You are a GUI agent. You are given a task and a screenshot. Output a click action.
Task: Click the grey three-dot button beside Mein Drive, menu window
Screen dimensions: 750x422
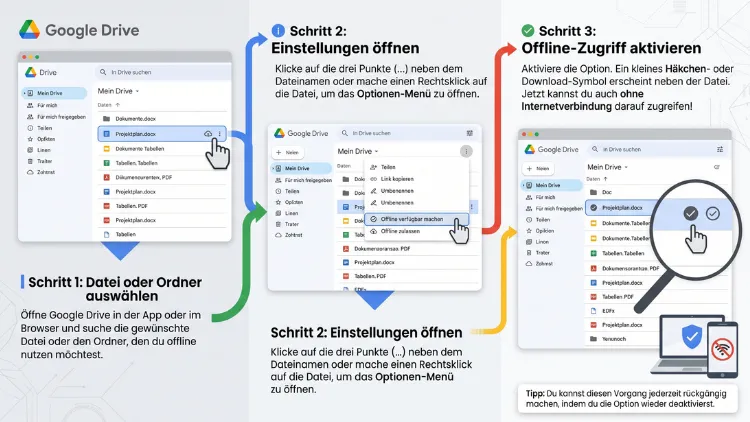[466, 151]
